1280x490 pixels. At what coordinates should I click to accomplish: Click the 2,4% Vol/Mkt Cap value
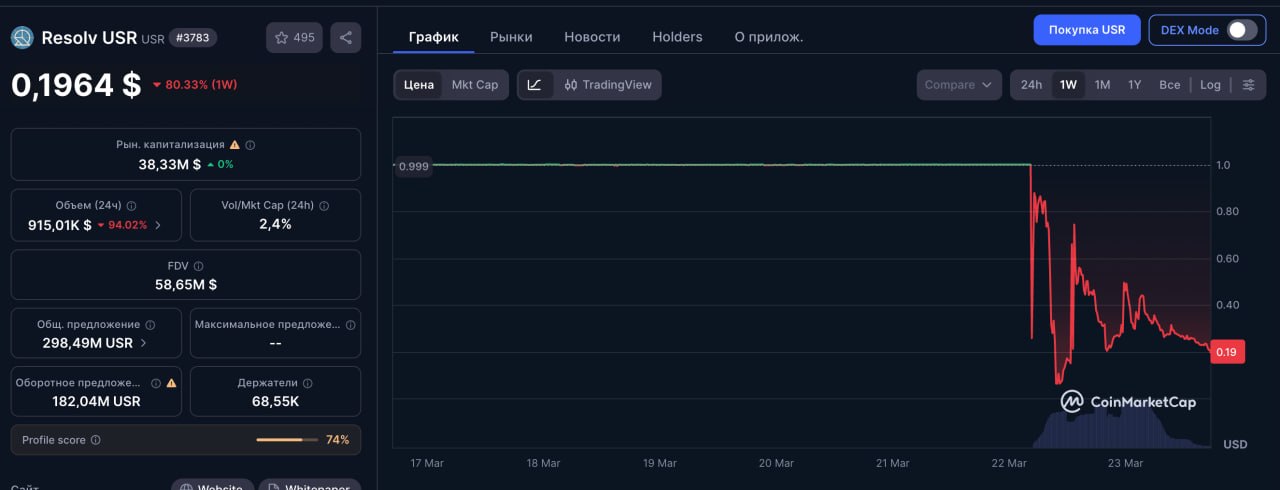(275, 224)
